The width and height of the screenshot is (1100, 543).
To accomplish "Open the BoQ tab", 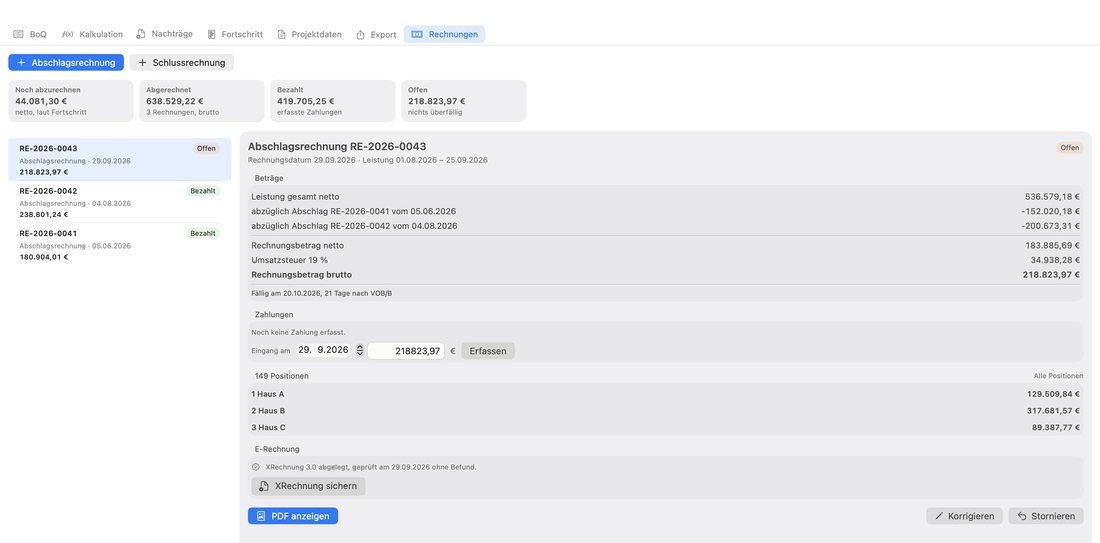I will [x=29, y=34].
